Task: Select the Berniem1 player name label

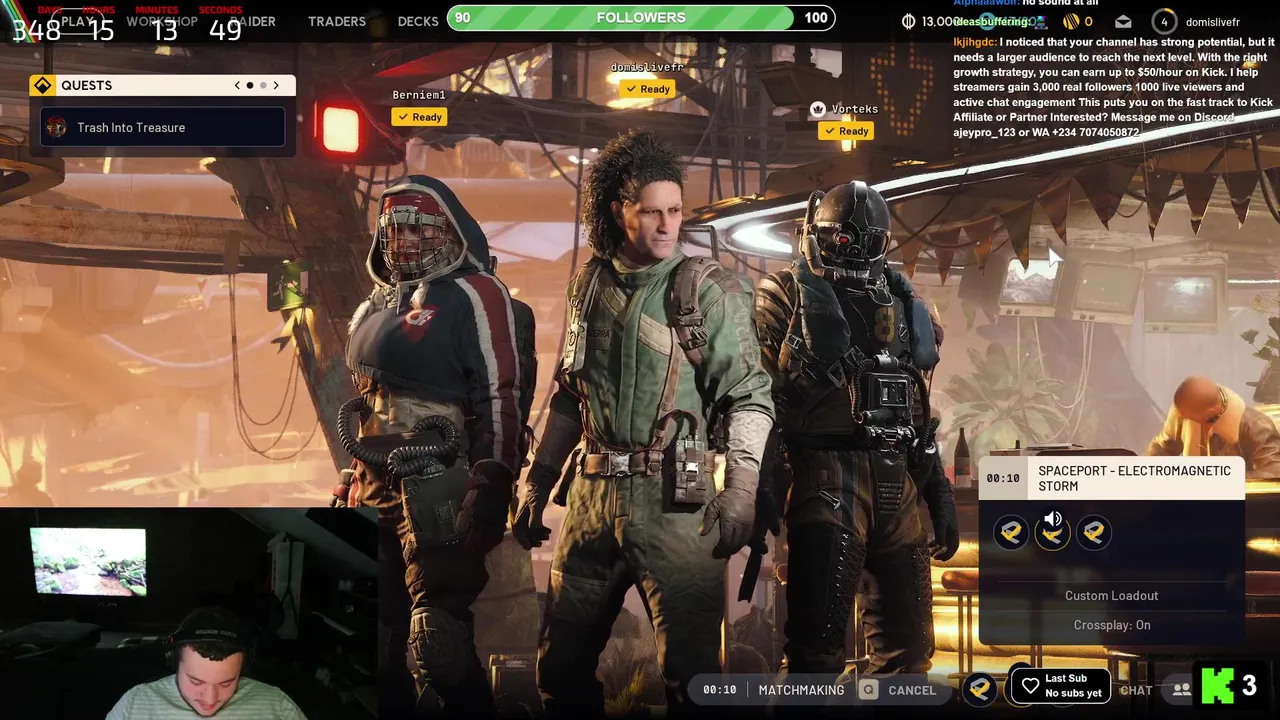Action: coord(419,95)
